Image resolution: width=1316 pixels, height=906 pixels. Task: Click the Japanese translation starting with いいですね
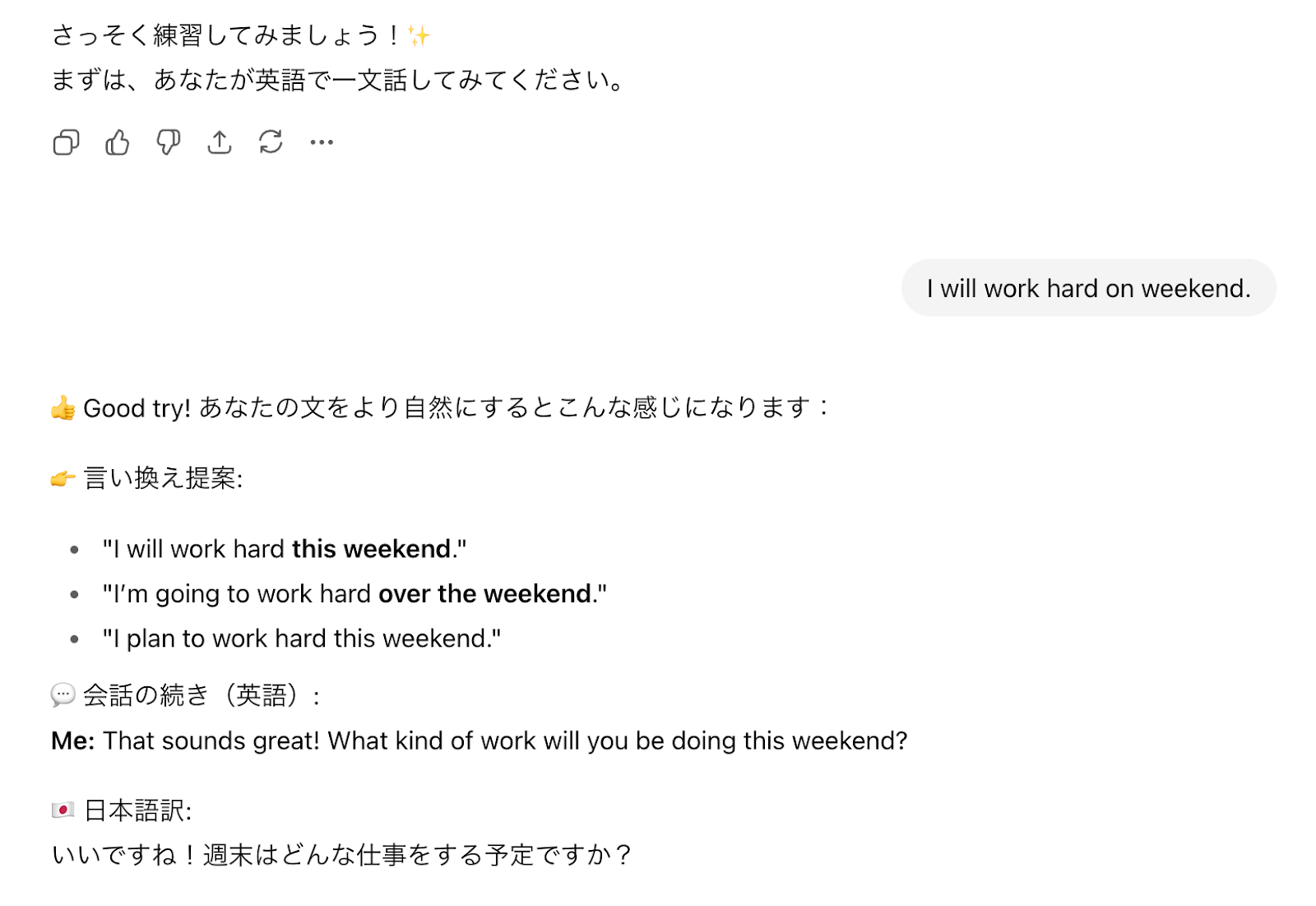click(341, 855)
